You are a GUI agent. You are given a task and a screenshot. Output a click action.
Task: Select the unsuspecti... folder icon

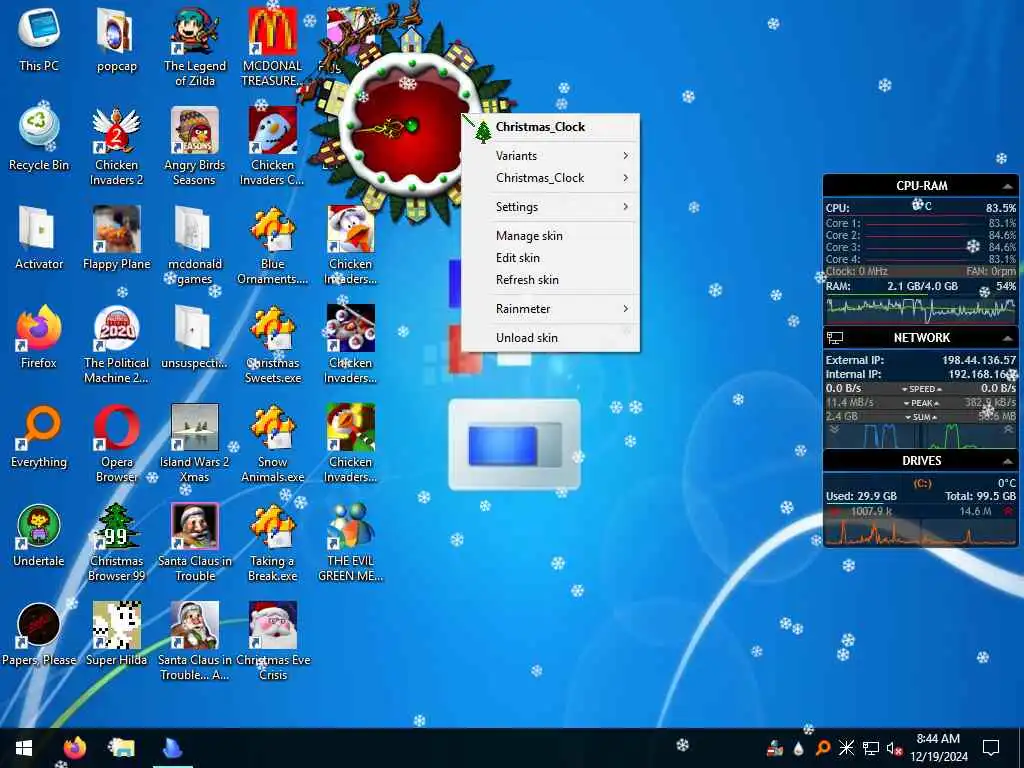click(195, 337)
